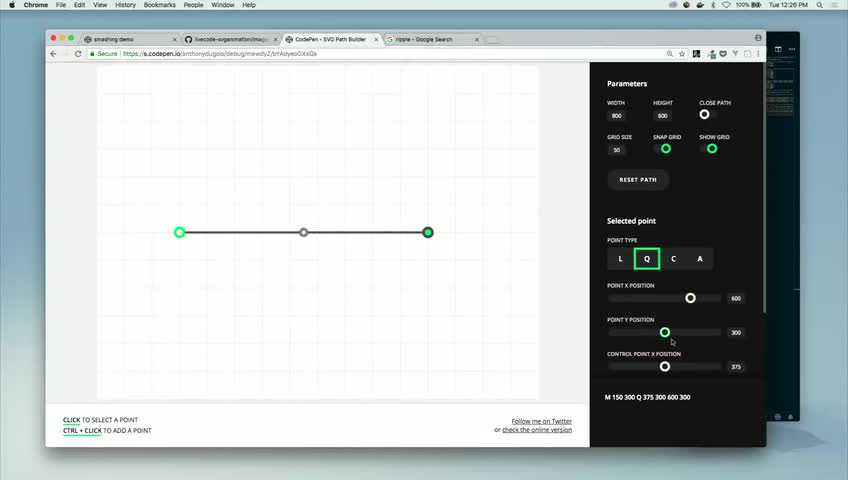This screenshot has width=848, height=480.
Task: Close the smashing demo tab
Action: tap(174, 39)
